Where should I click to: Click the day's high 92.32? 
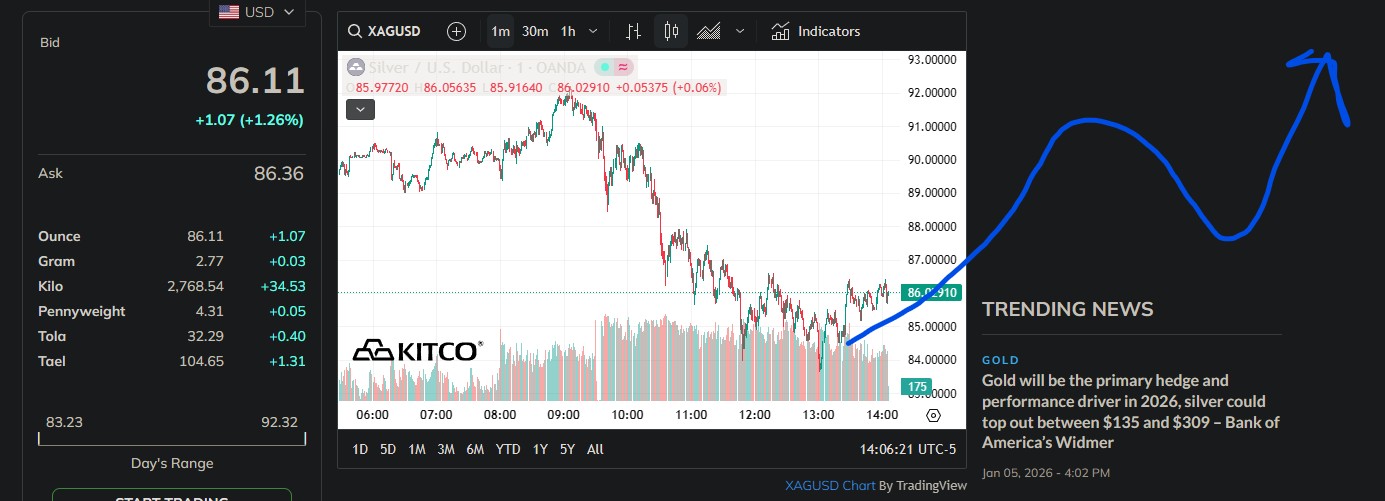pos(280,422)
